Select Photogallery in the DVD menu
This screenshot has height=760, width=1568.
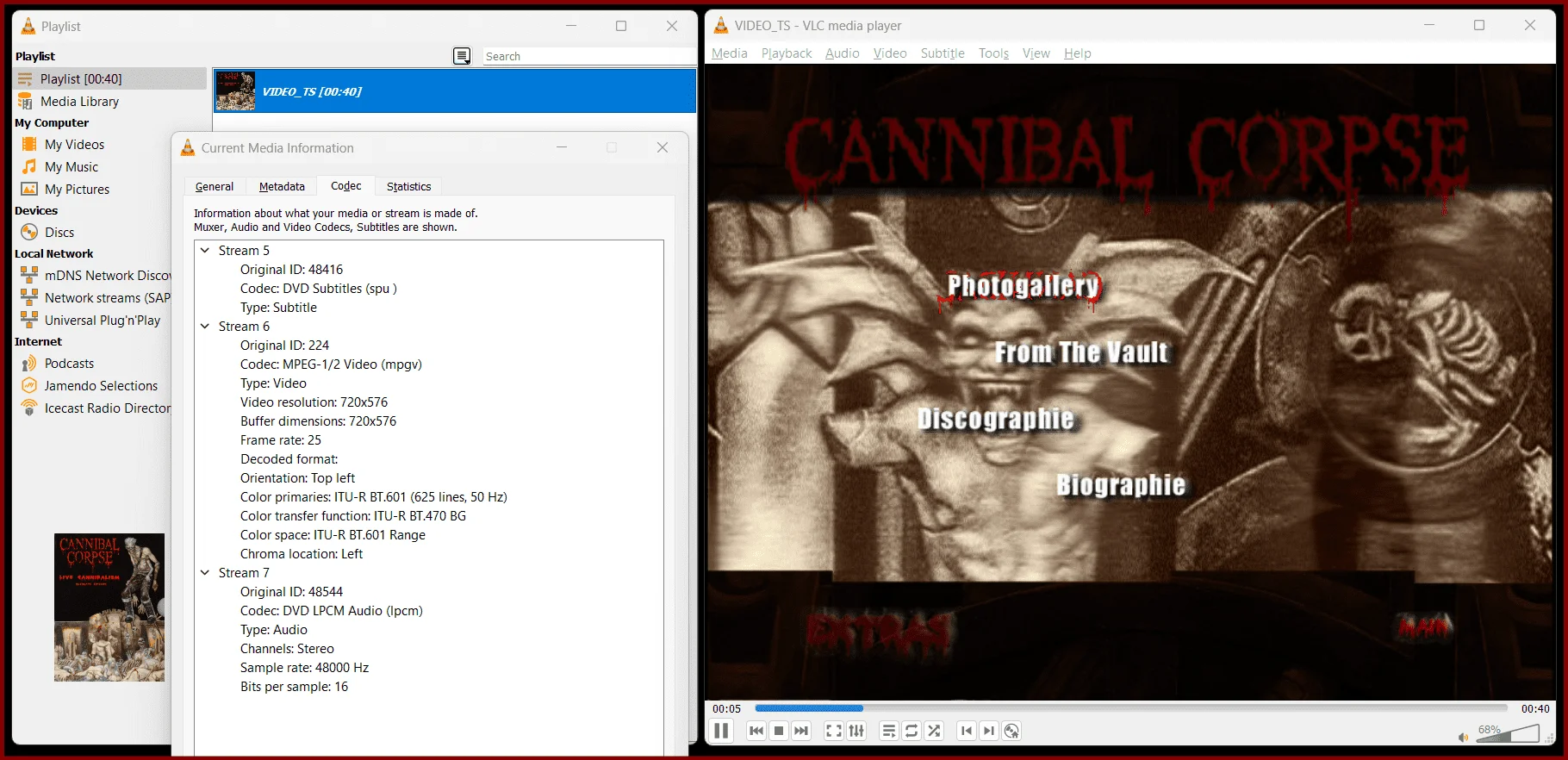click(x=1024, y=285)
